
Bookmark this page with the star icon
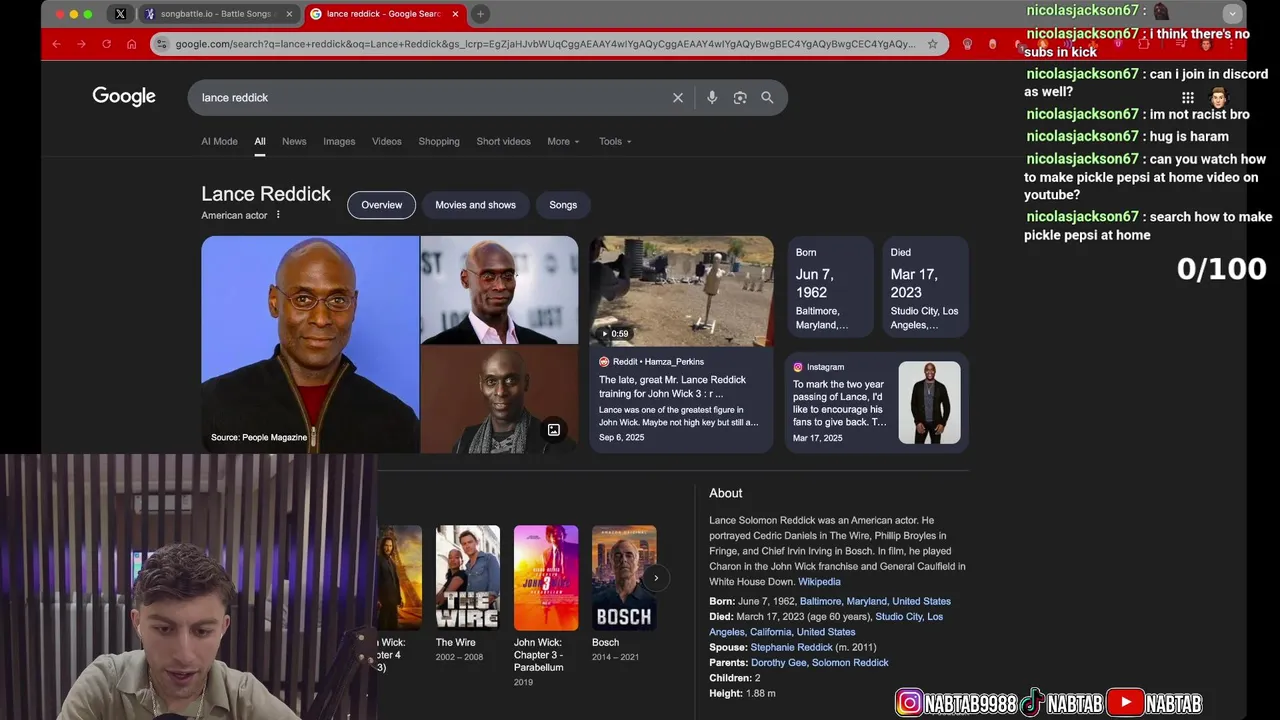[932, 44]
